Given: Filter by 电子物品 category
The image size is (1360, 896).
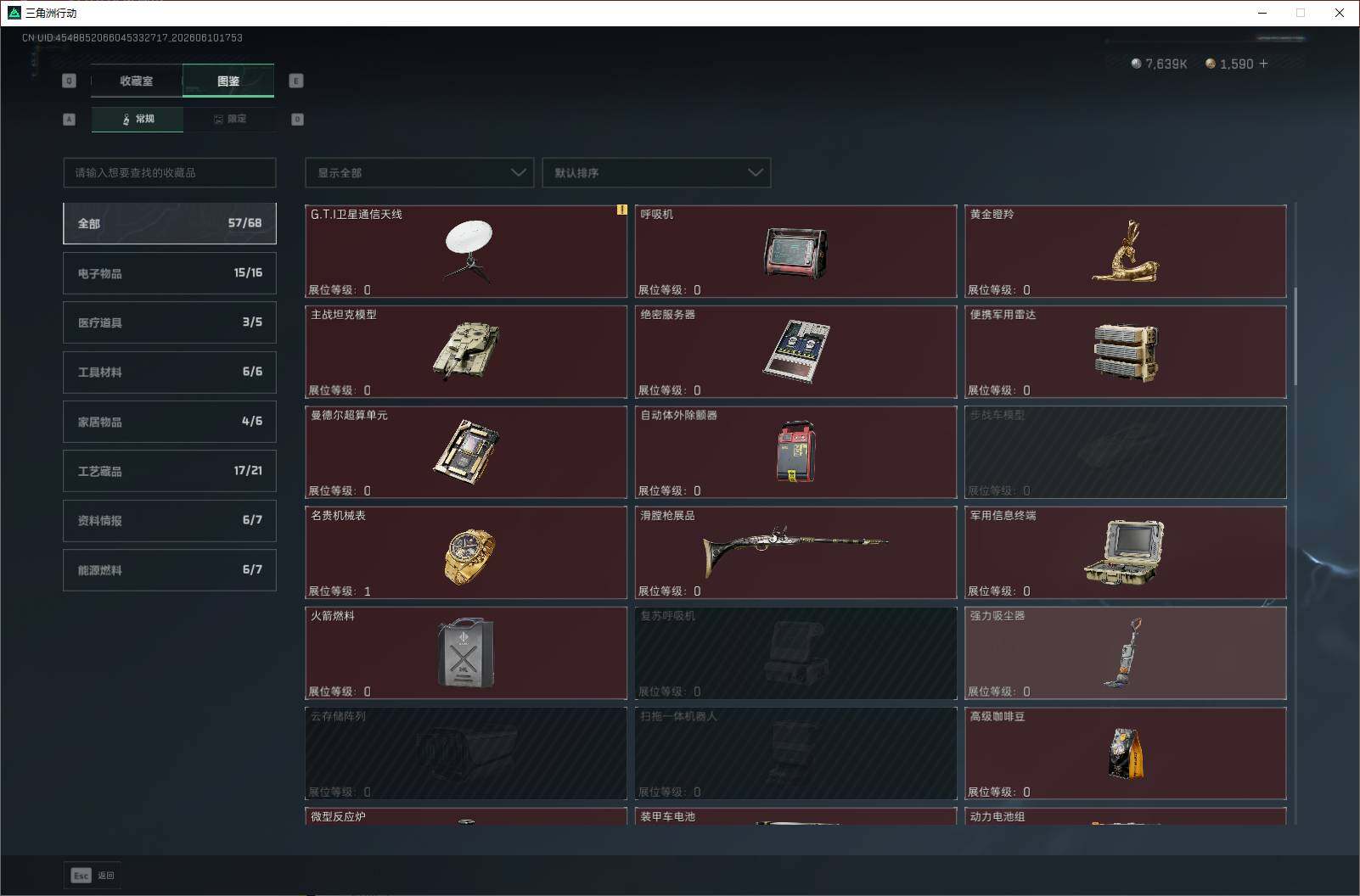Looking at the screenshot, I should click(170, 273).
